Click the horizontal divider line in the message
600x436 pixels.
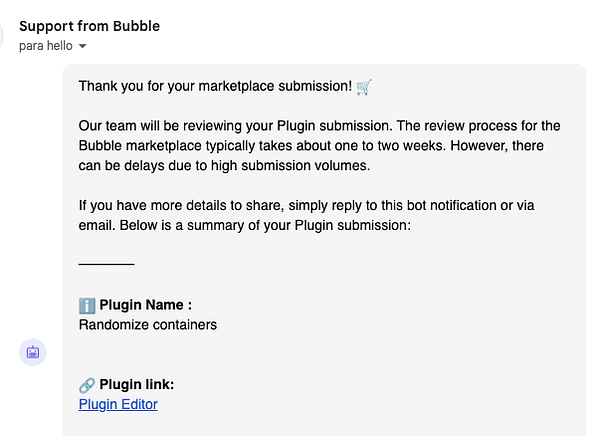(106, 264)
